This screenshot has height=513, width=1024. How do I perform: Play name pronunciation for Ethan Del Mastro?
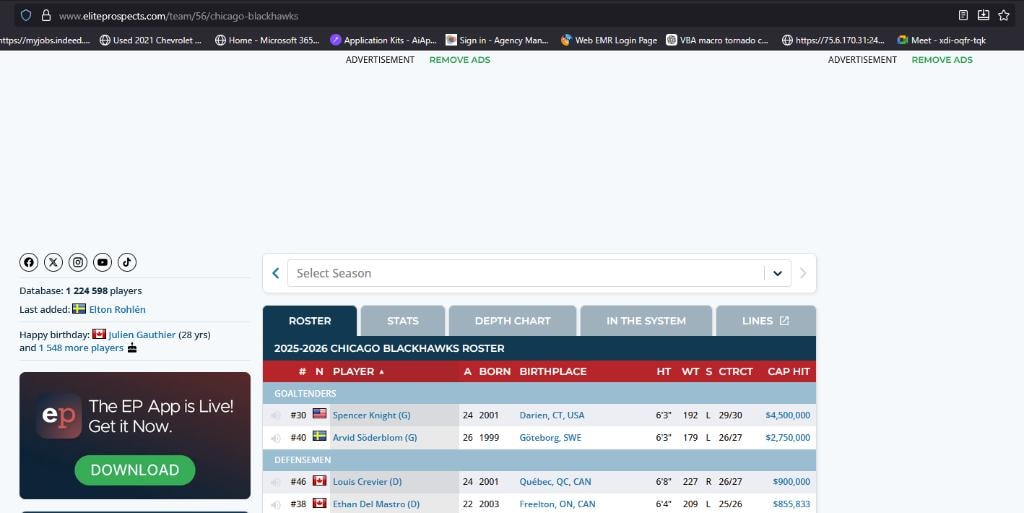[276, 504]
